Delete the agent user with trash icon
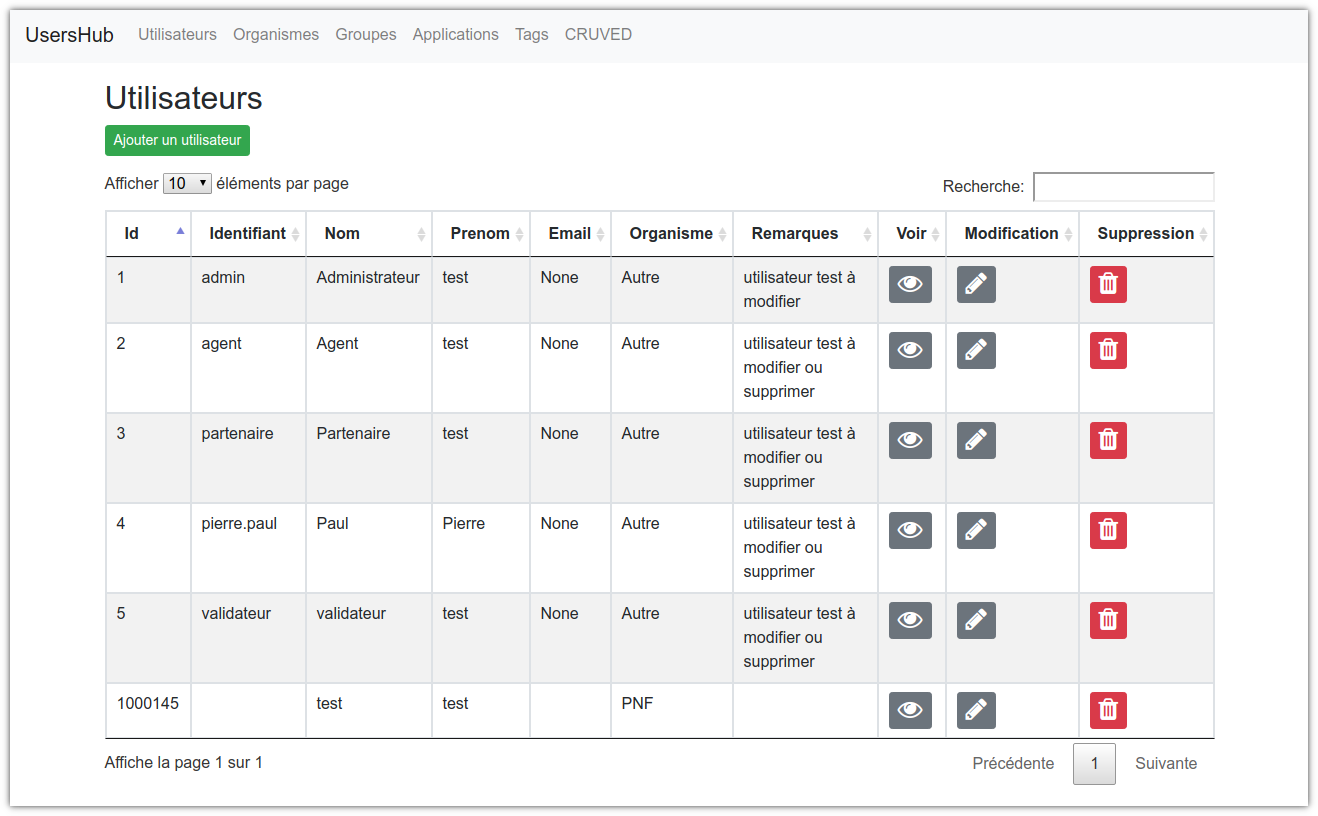Screen dimensions: 1318x816 pyautogui.click(x=1108, y=351)
